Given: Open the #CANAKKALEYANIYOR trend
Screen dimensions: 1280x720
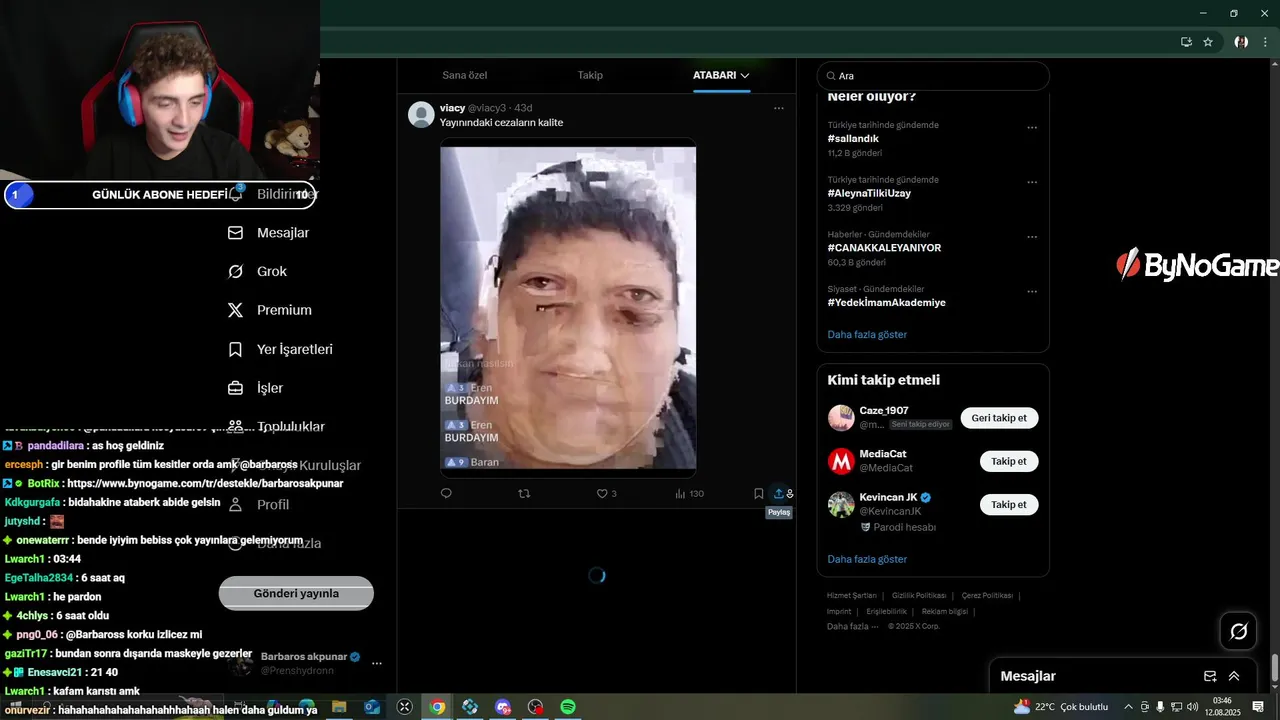Looking at the screenshot, I should point(884,247).
